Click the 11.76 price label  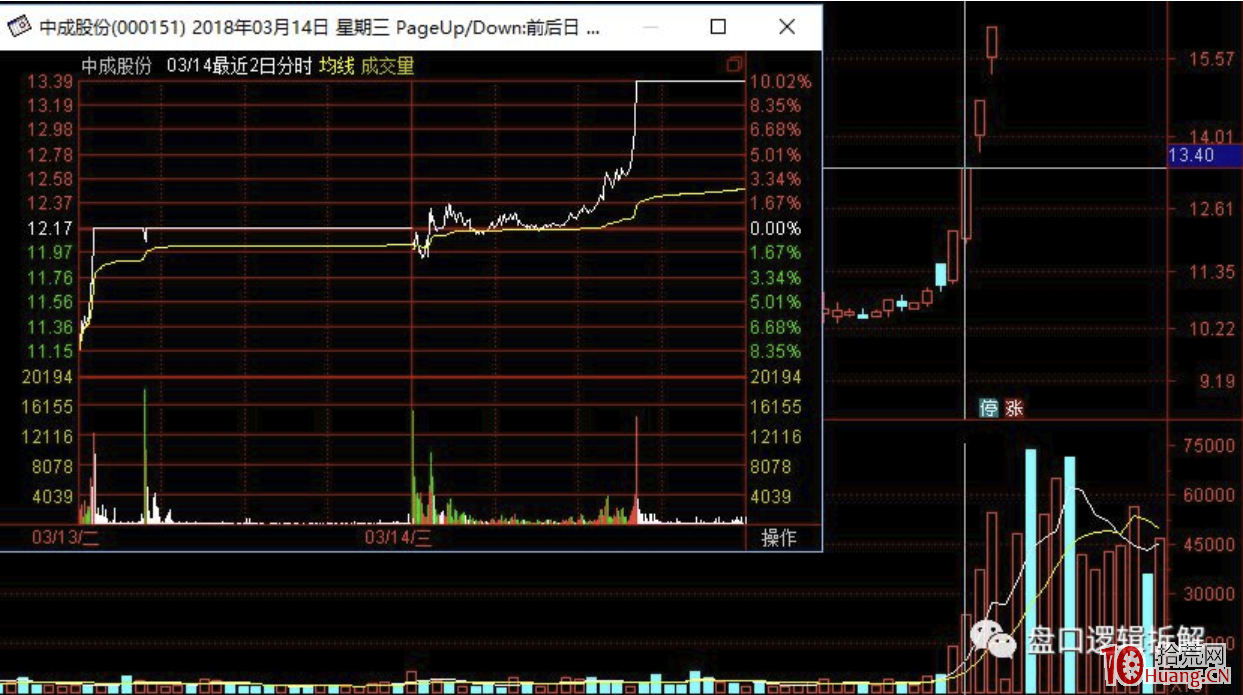[x=50, y=278]
